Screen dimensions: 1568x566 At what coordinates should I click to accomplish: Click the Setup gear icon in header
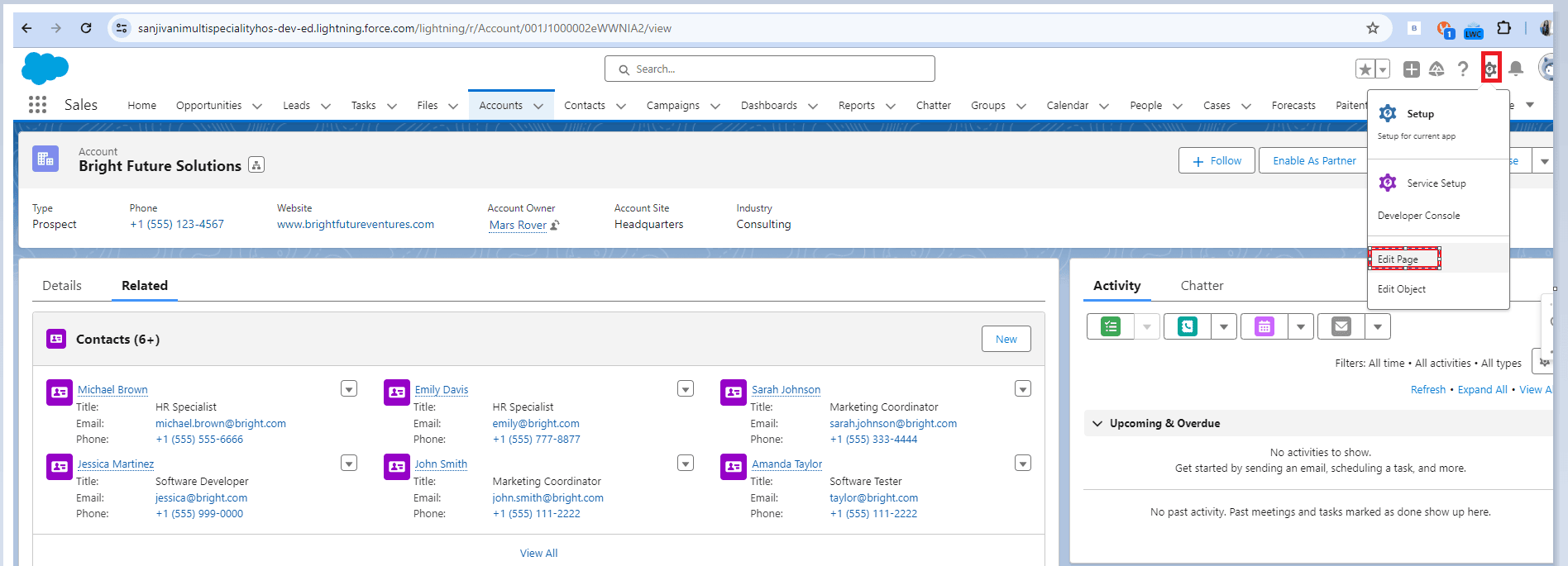pos(1490,69)
